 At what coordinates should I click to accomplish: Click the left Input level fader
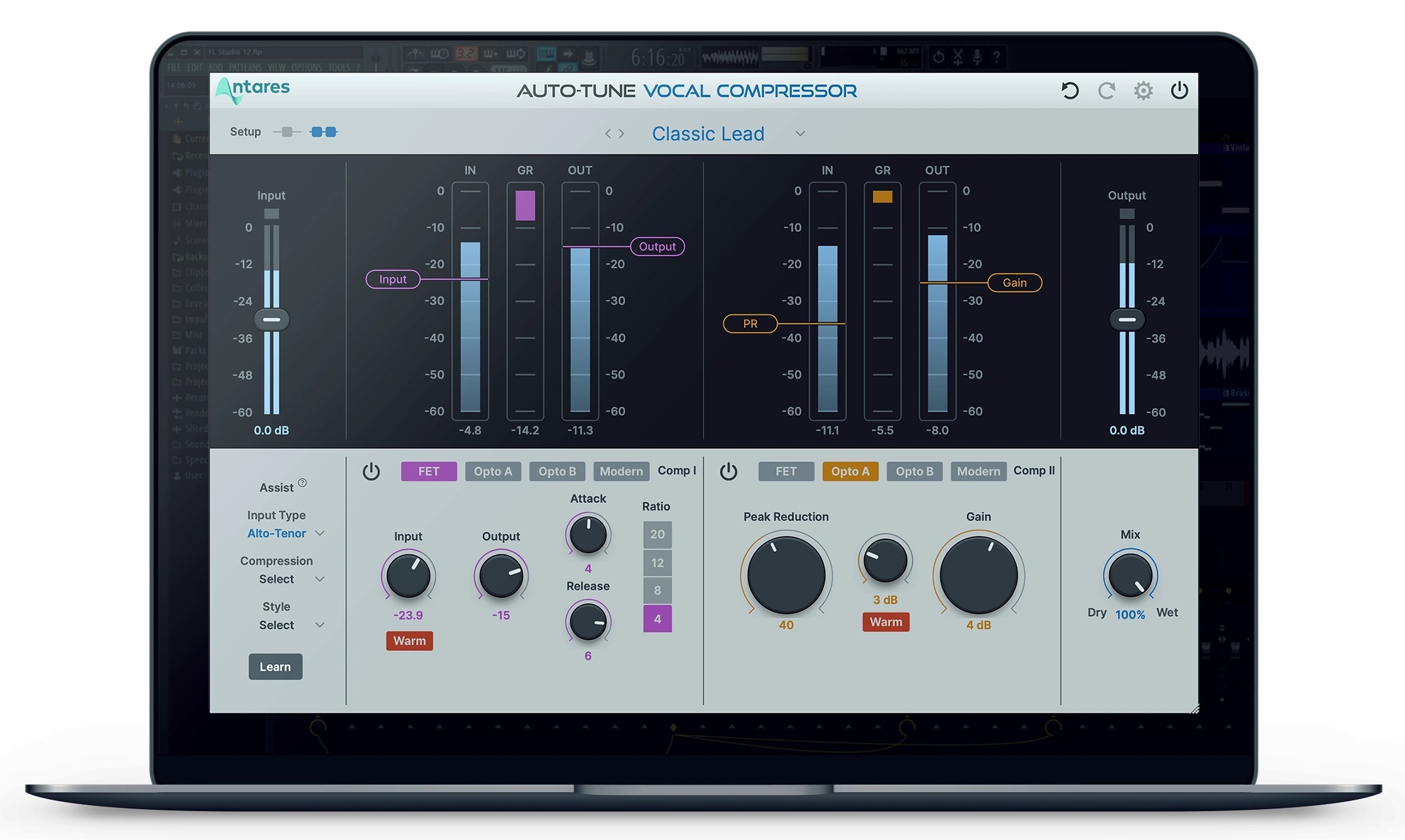pos(272,320)
